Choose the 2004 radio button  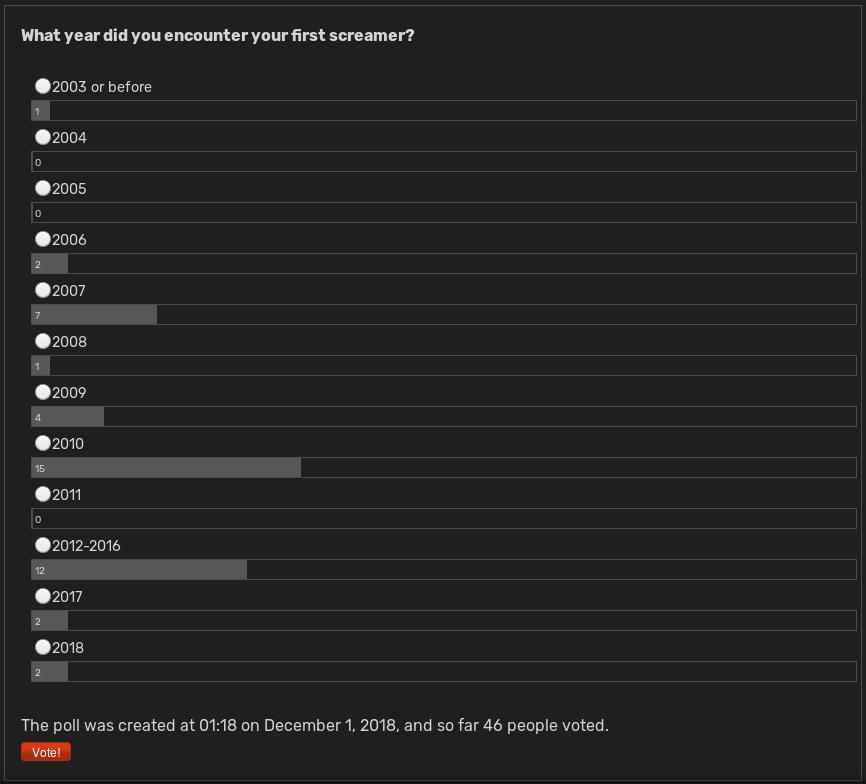(x=43, y=137)
